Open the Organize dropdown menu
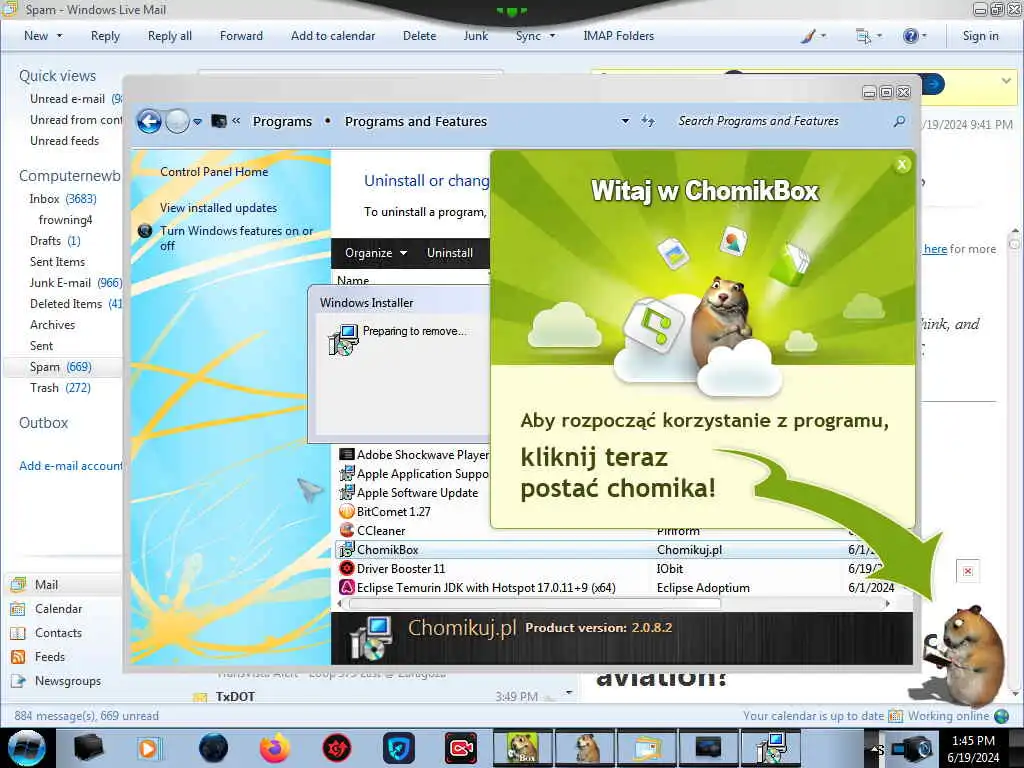This screenshot has width=1024, height=768. [376, 253]
